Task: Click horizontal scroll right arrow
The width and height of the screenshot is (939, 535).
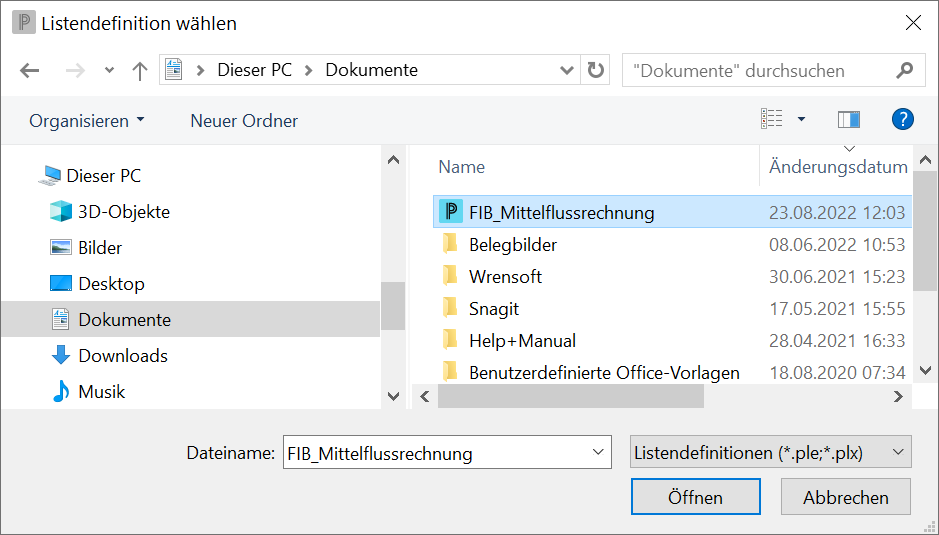Action: point(898,396)
